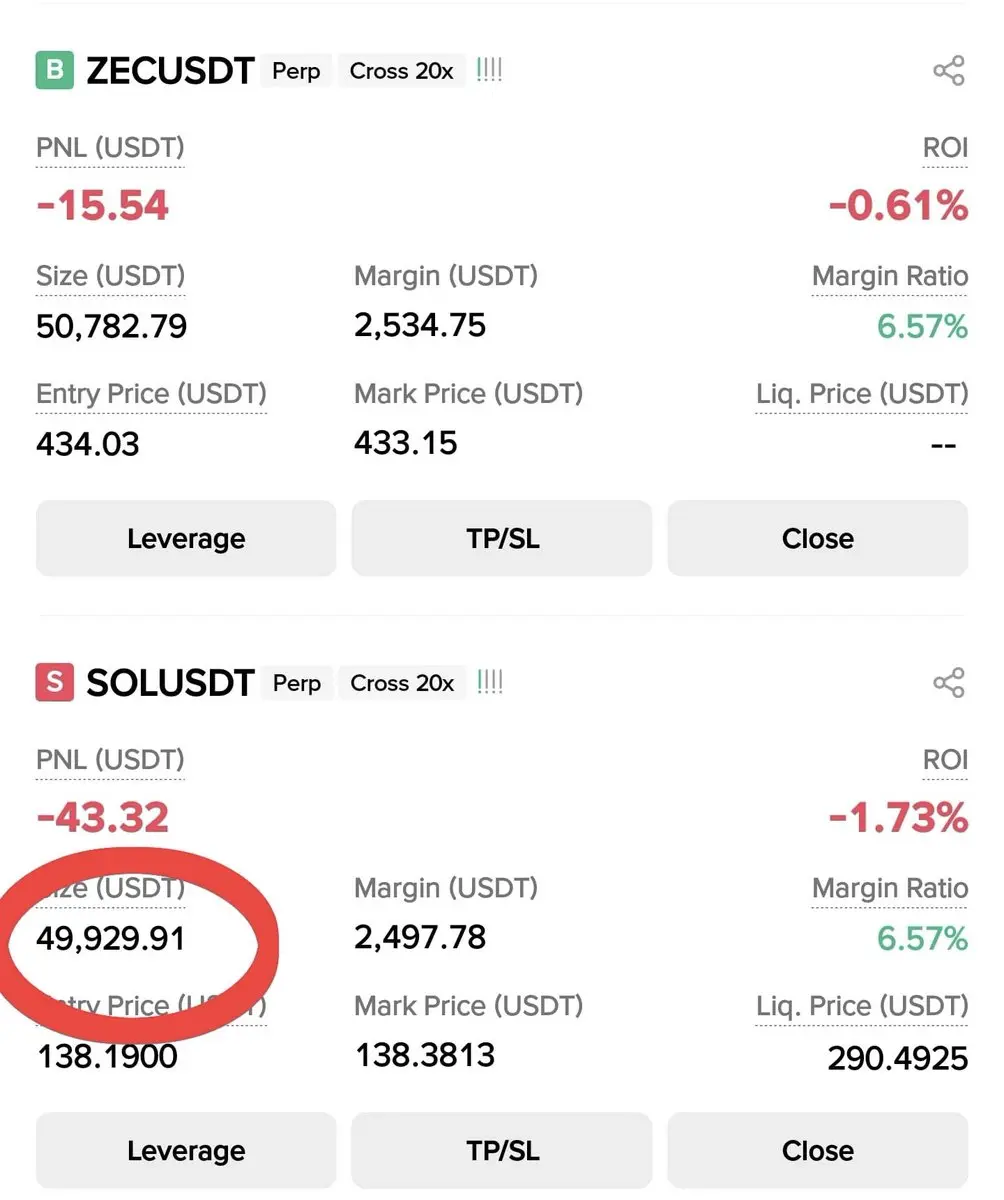
Task: Tap ZECUSDT Margin Ratio label
Action: tap(889, 277)
